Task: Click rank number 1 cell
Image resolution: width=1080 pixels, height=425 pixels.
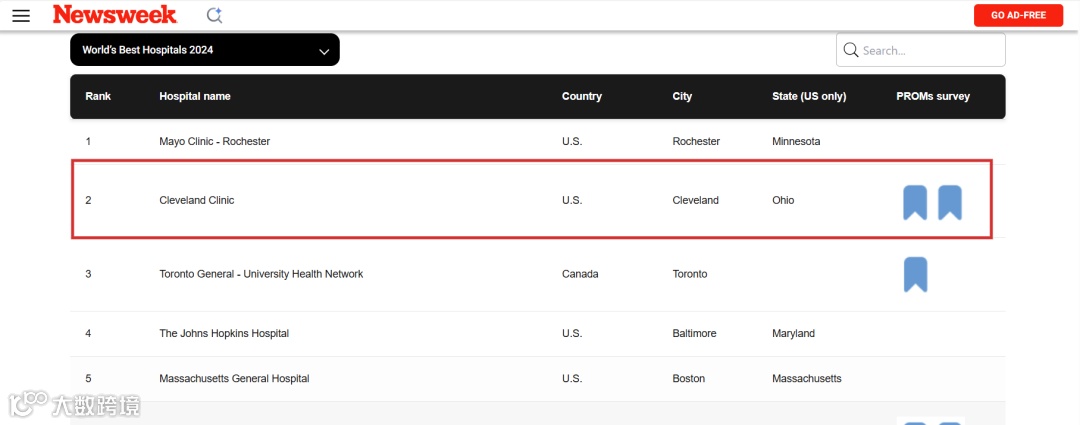Action: click(x=88, y=141)
